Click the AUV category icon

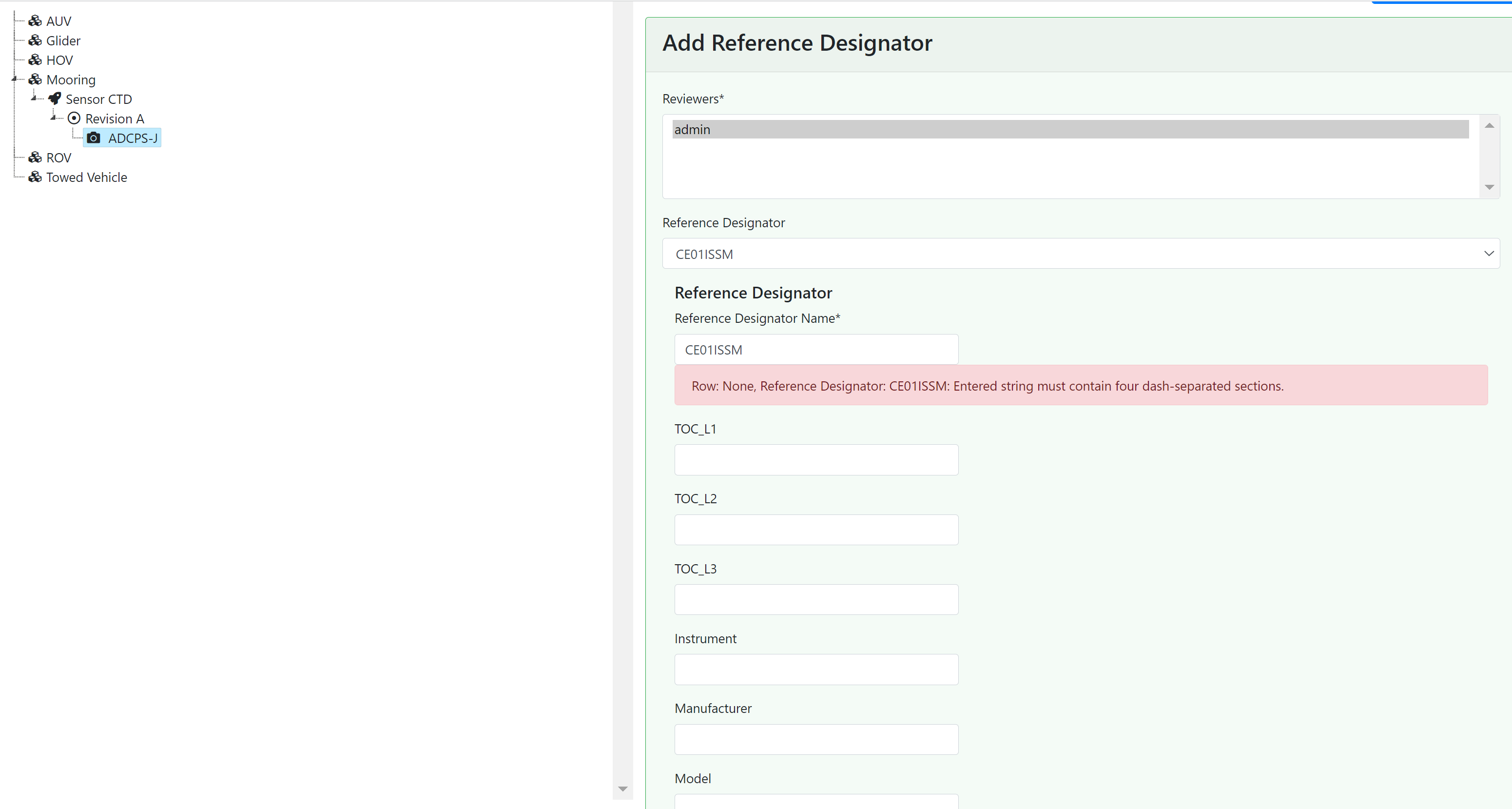click(35, 20)
